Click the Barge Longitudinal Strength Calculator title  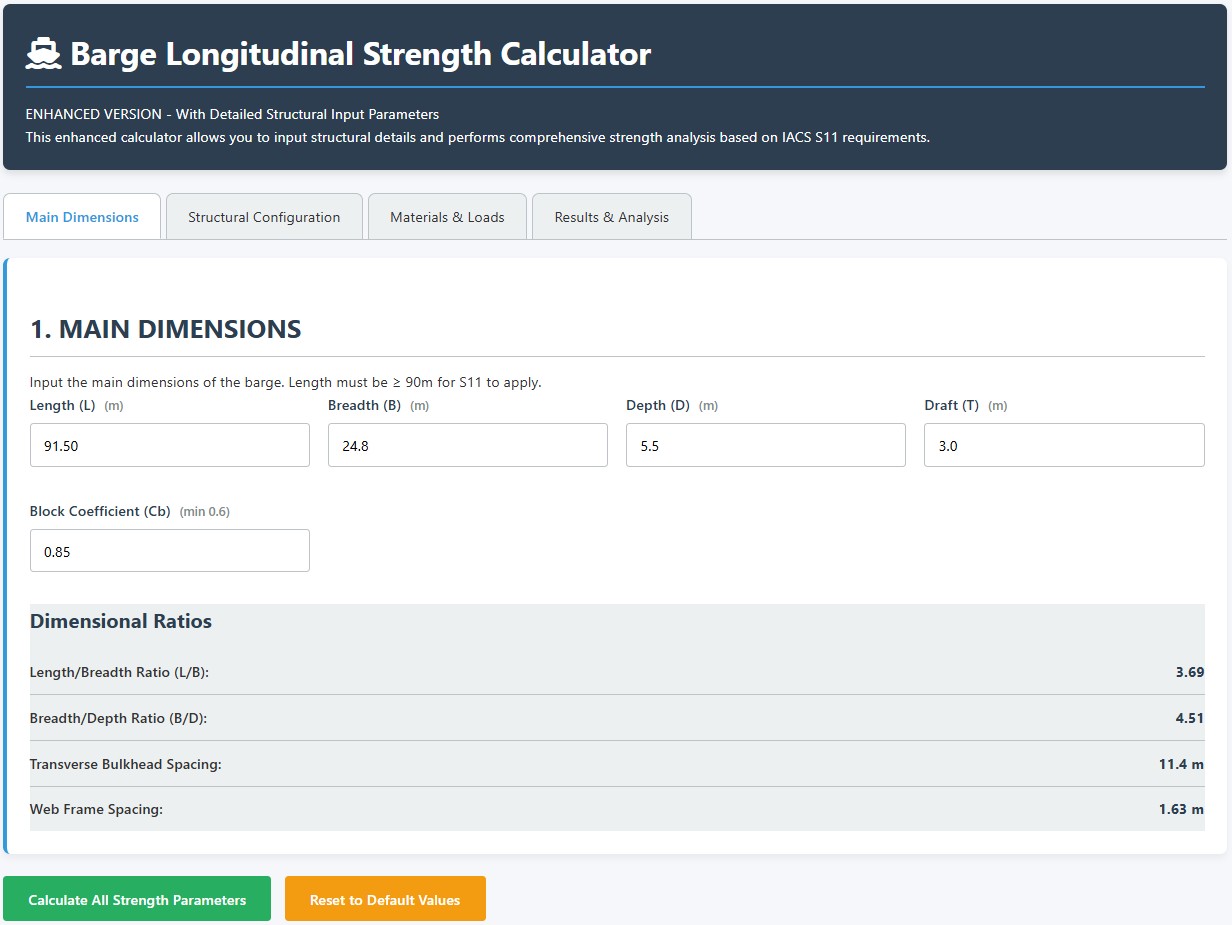point(360,54)
